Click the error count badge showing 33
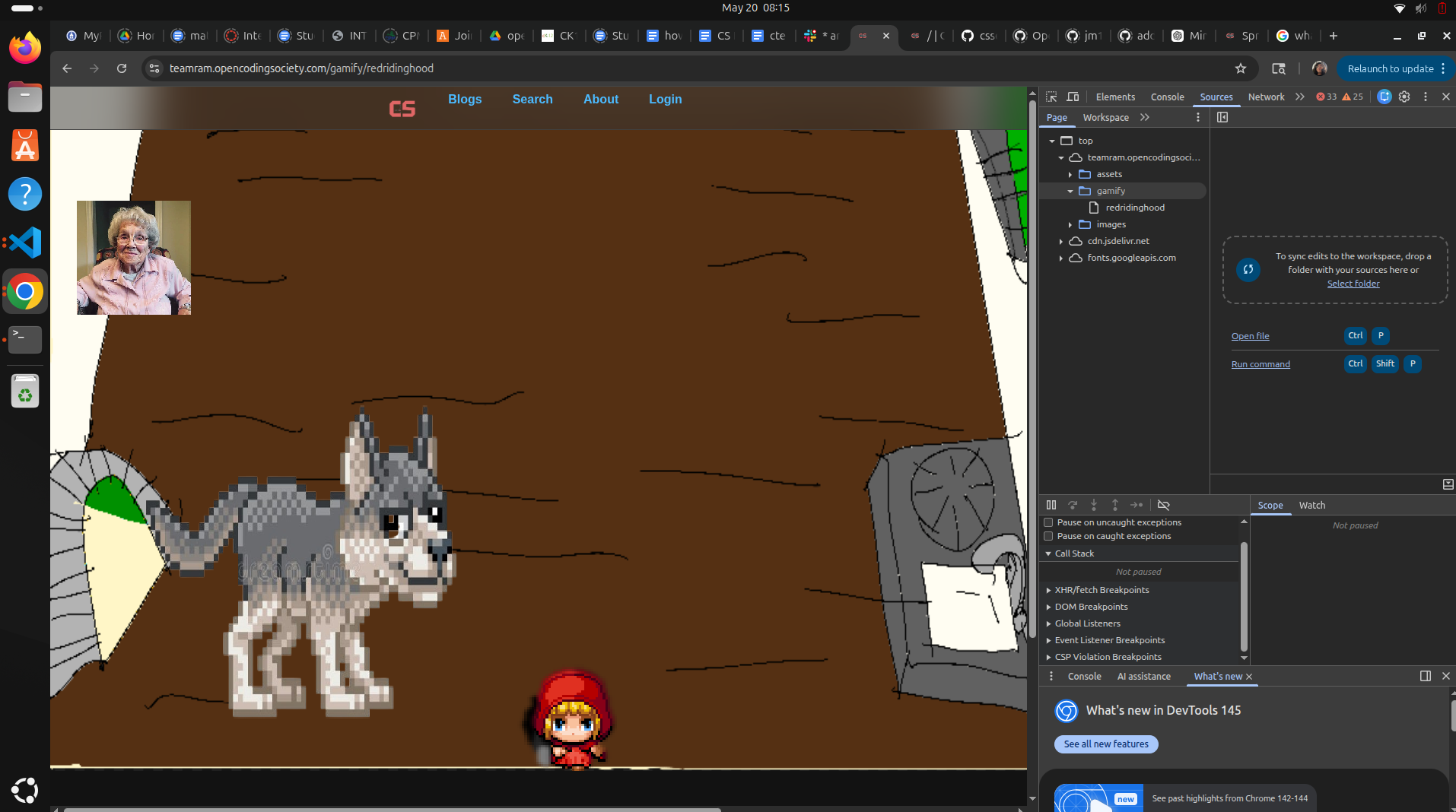This screenshot has width=1456, height=812. (x=1326, y=97)
